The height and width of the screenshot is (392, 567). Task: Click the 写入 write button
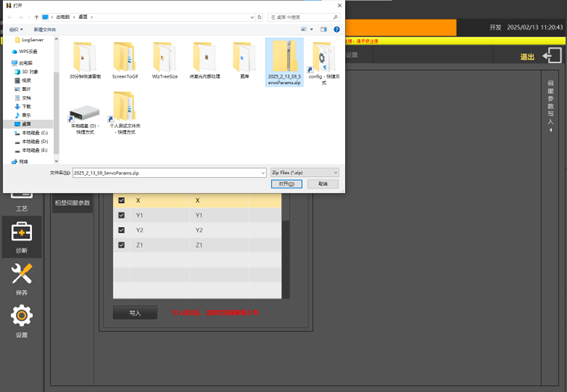click(135, 313)
